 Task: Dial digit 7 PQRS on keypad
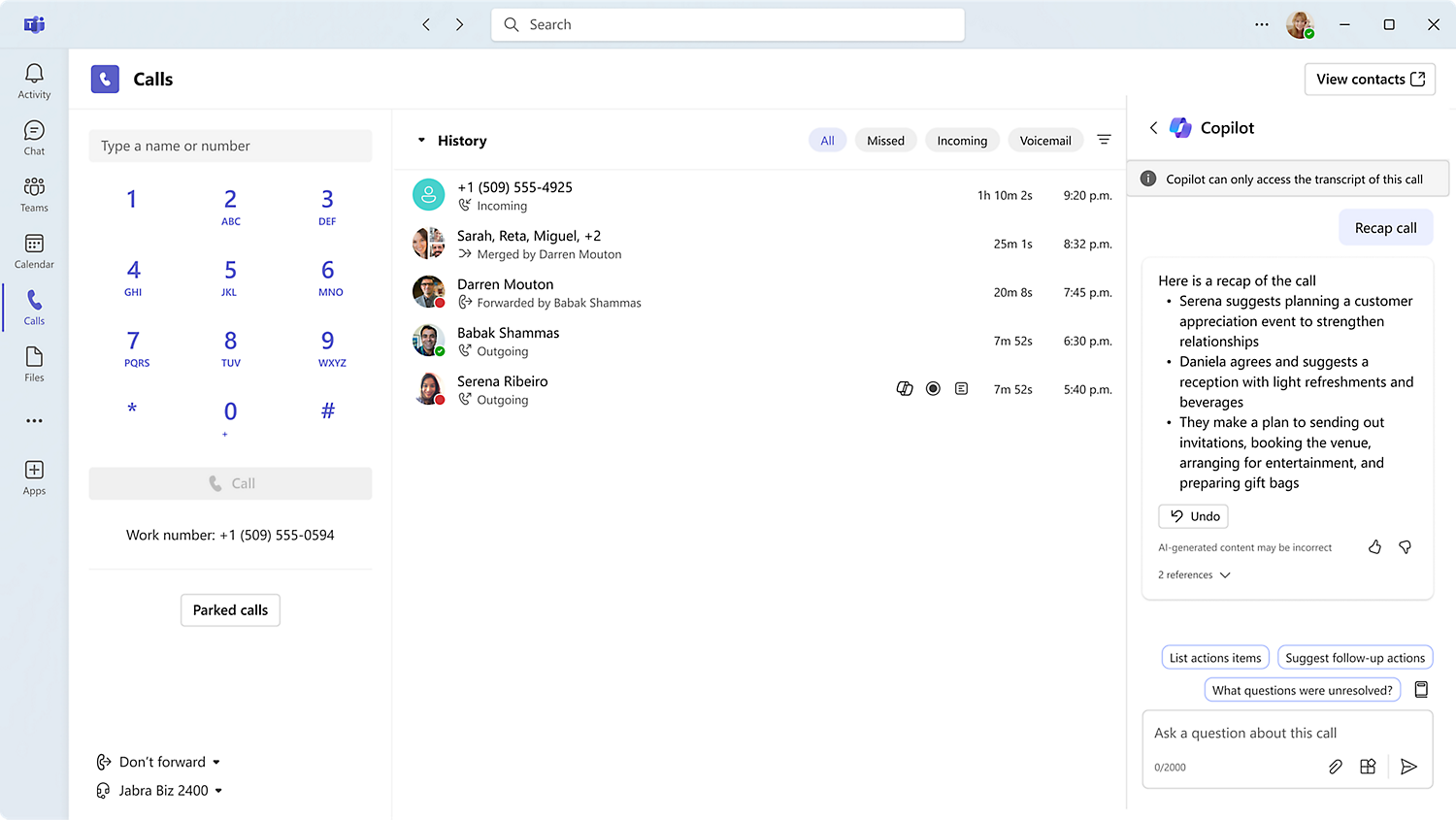pos(134,347)
